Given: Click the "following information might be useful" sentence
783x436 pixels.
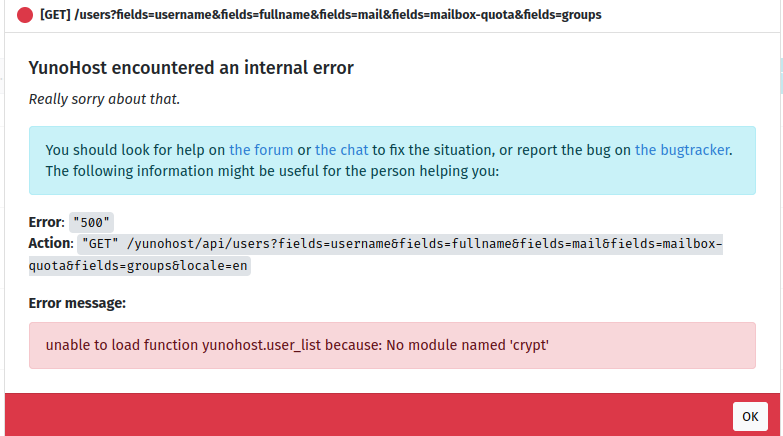Looking at the screenshot, I should coord(272,171).
